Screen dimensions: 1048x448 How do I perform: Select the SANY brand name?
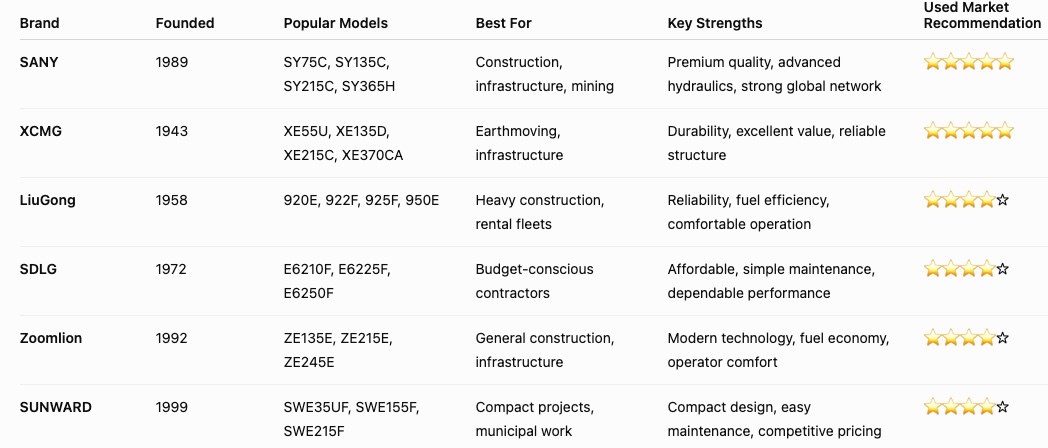[x=39, y=62]
